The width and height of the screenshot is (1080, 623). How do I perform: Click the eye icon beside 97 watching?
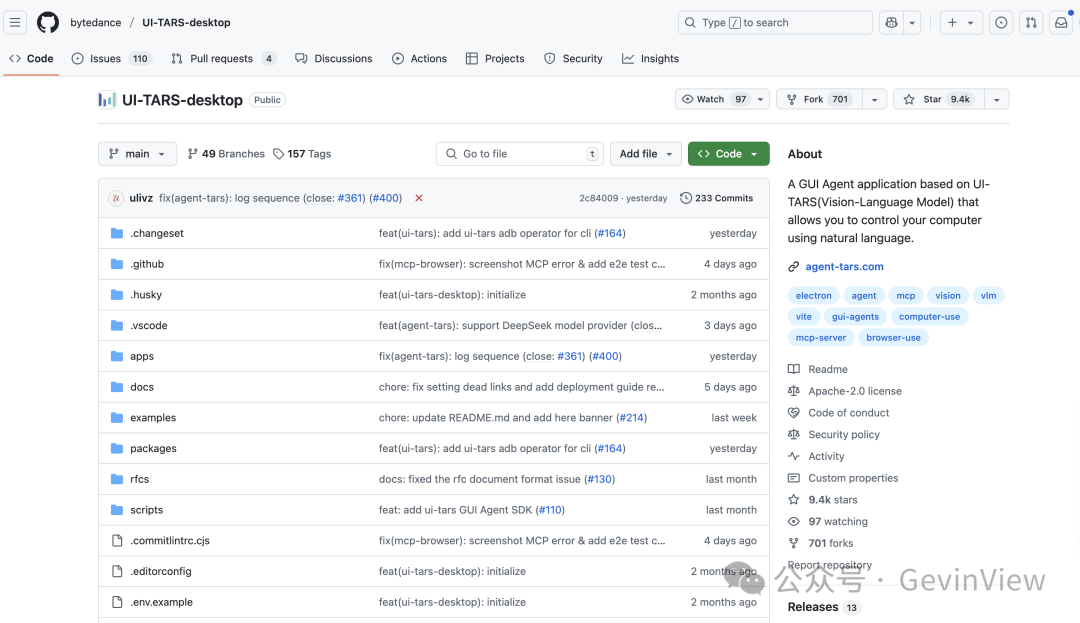793,522
